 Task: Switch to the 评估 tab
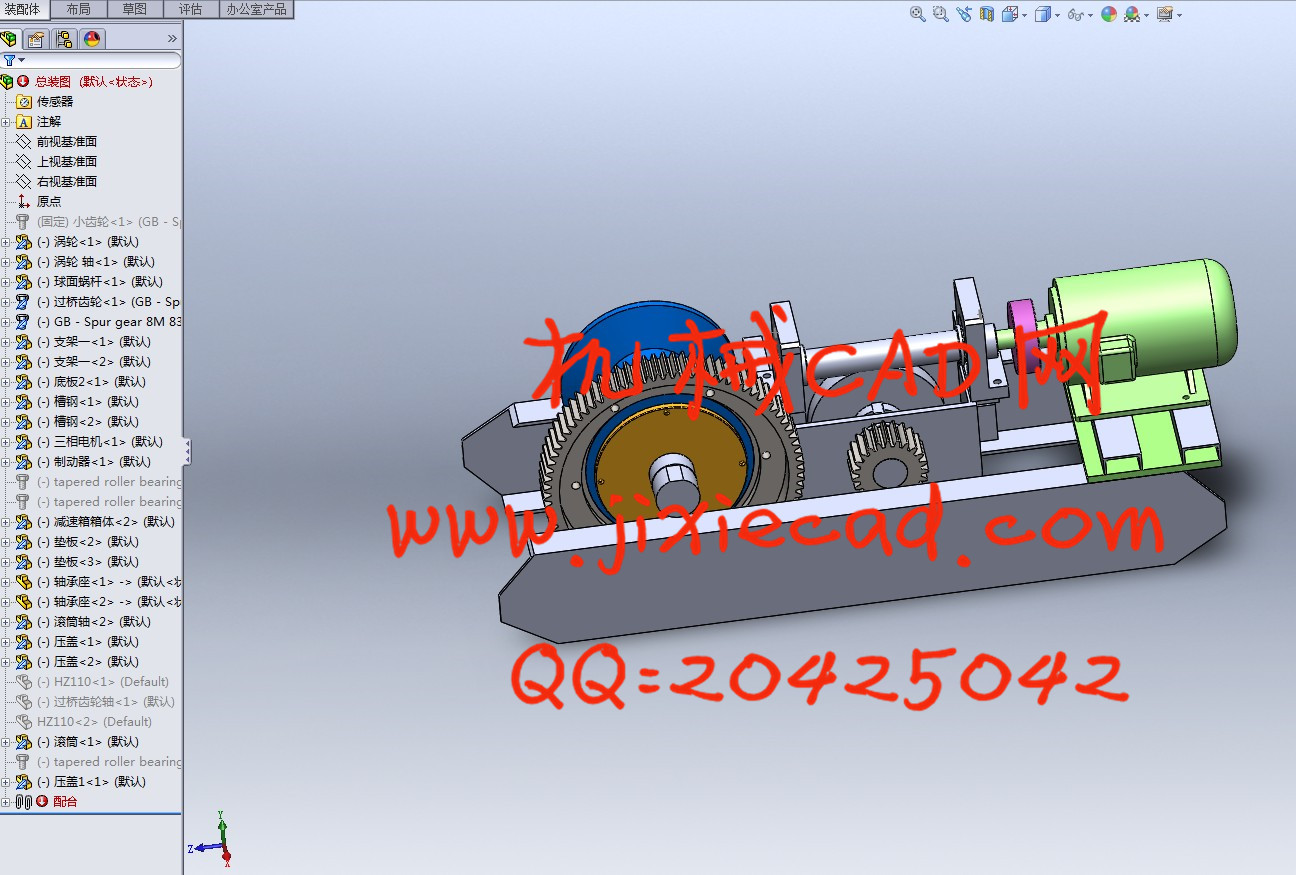tap(190, 9)
